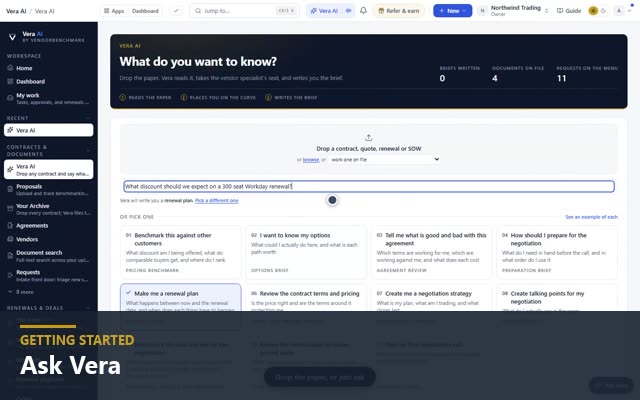Select Vera AI under Recent

49,130
